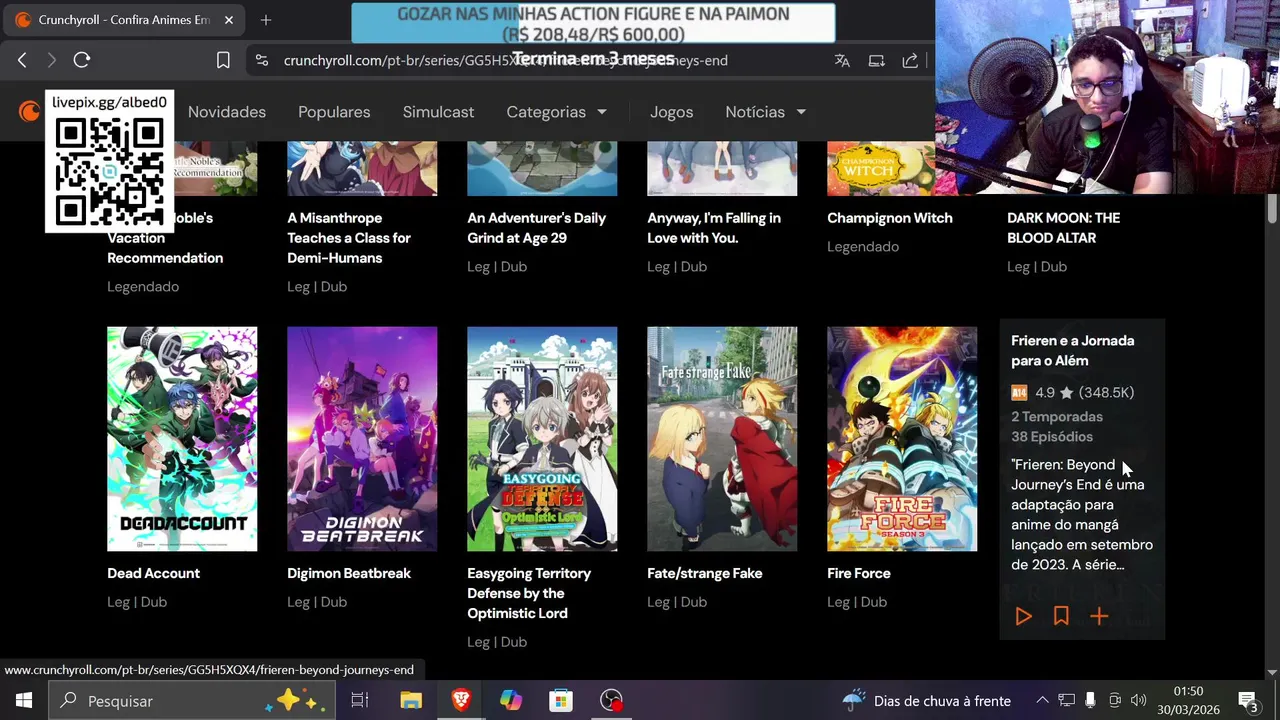
Task: Add Frieren to watchlist via bookmark icon
Action: (x=1061, y=617)
